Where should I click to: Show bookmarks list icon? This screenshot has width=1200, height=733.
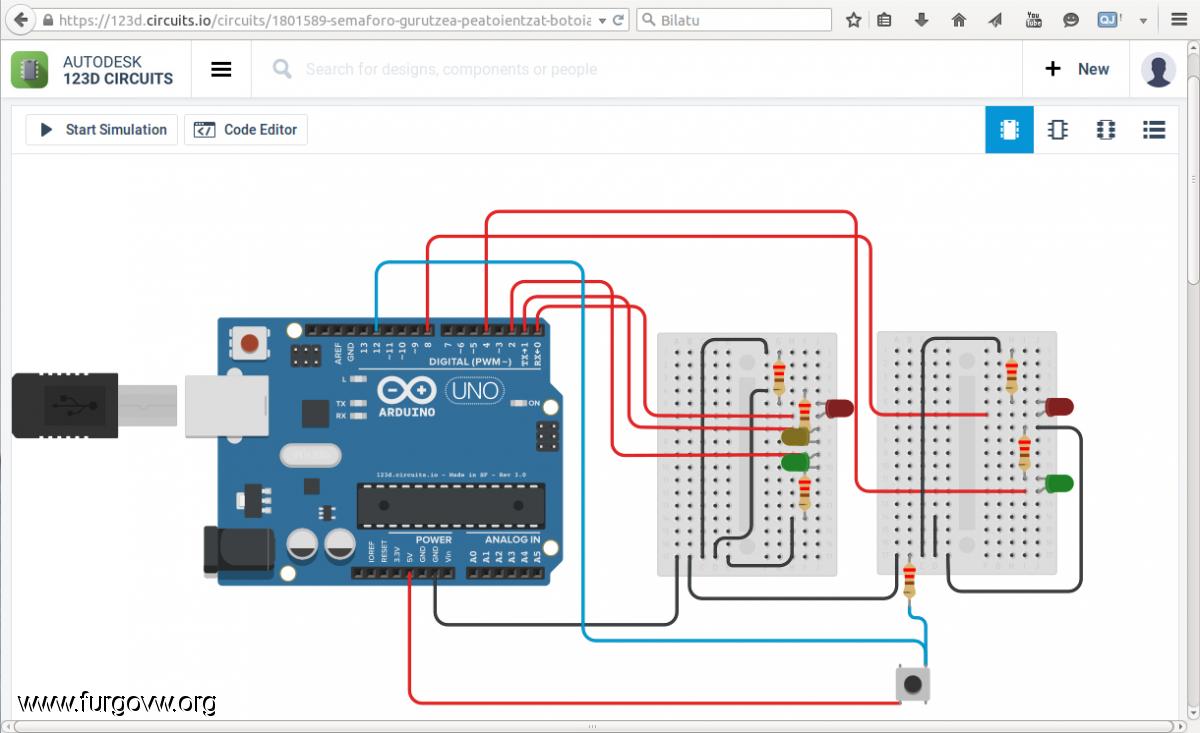click(884, 19)
